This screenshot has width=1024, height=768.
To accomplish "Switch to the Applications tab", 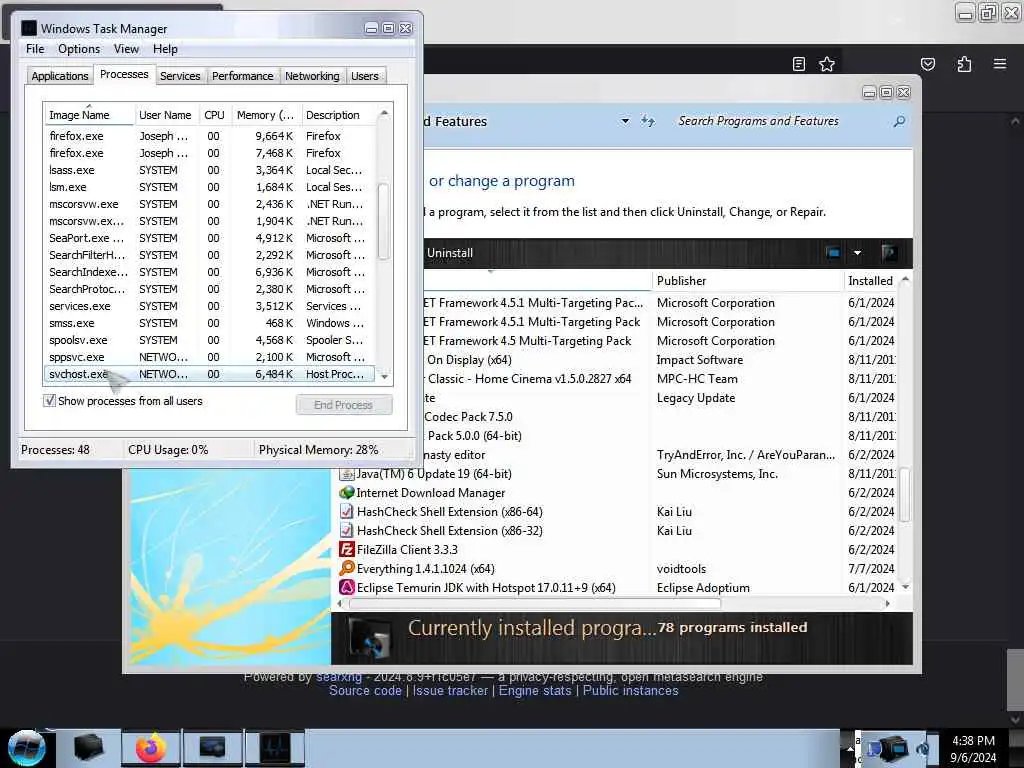I will click(59, 76).
